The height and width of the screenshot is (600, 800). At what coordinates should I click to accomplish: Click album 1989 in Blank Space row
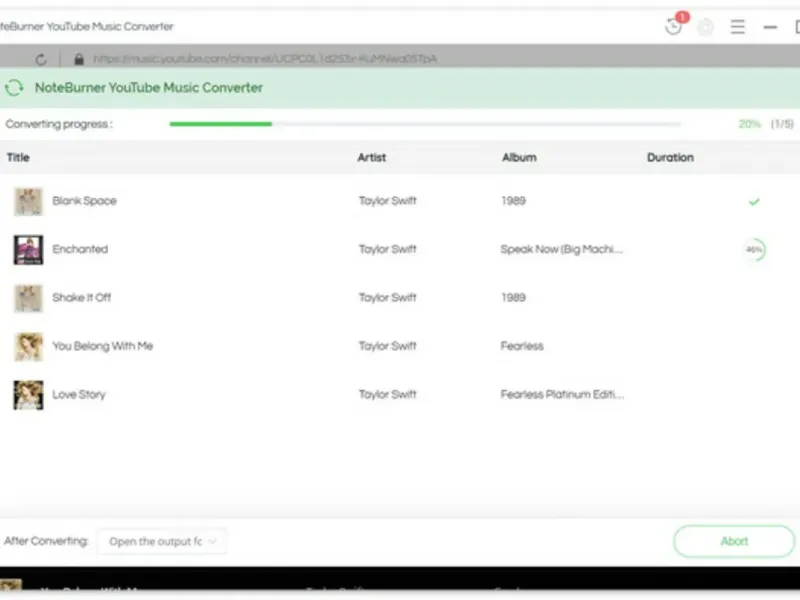[x=513, y=201]
